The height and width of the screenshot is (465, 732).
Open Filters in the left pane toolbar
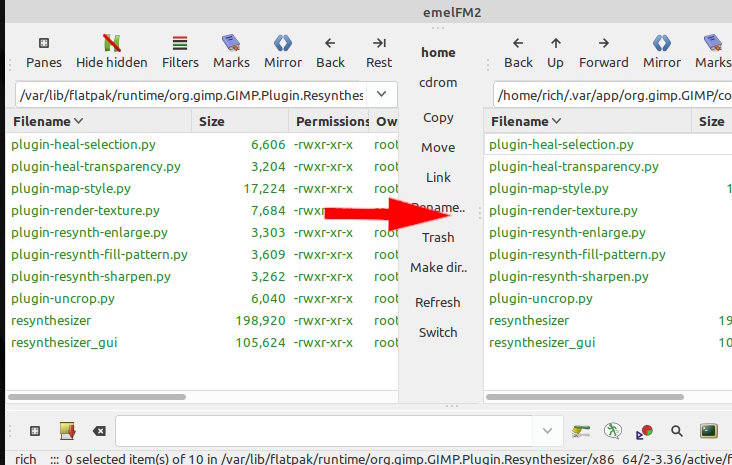point(180,43)
